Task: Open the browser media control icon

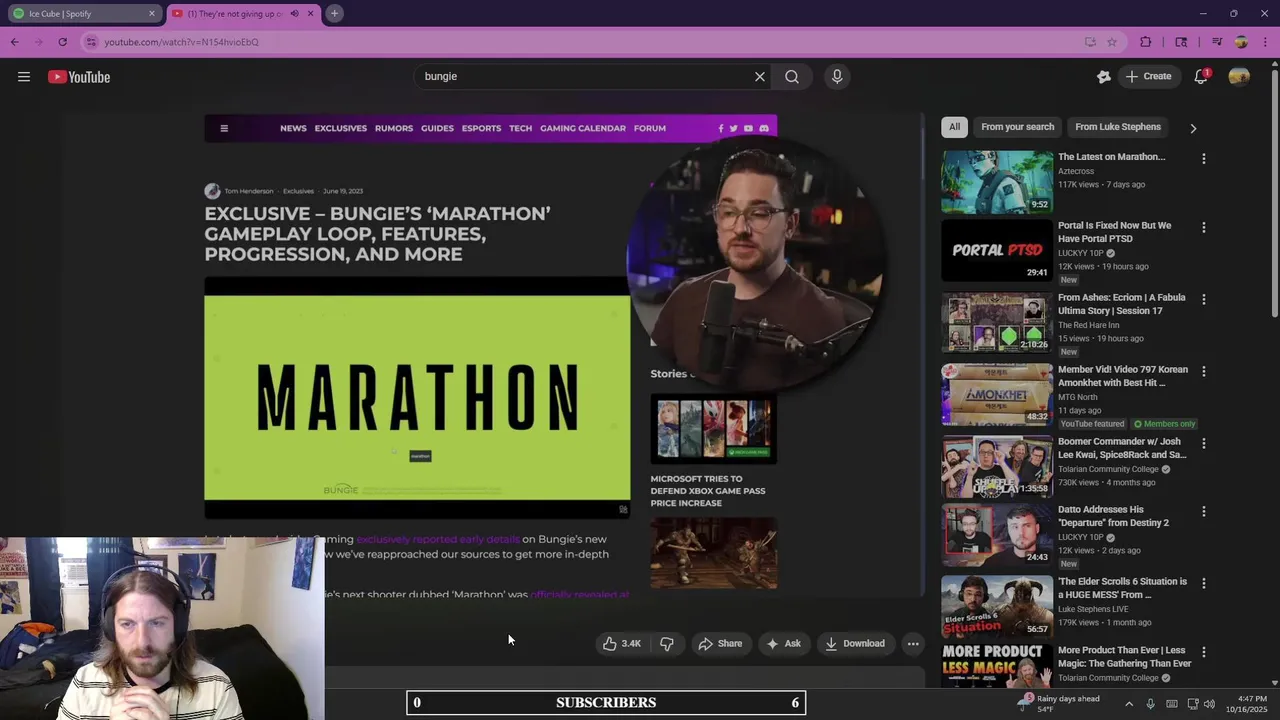Action: coord(1217,42)
